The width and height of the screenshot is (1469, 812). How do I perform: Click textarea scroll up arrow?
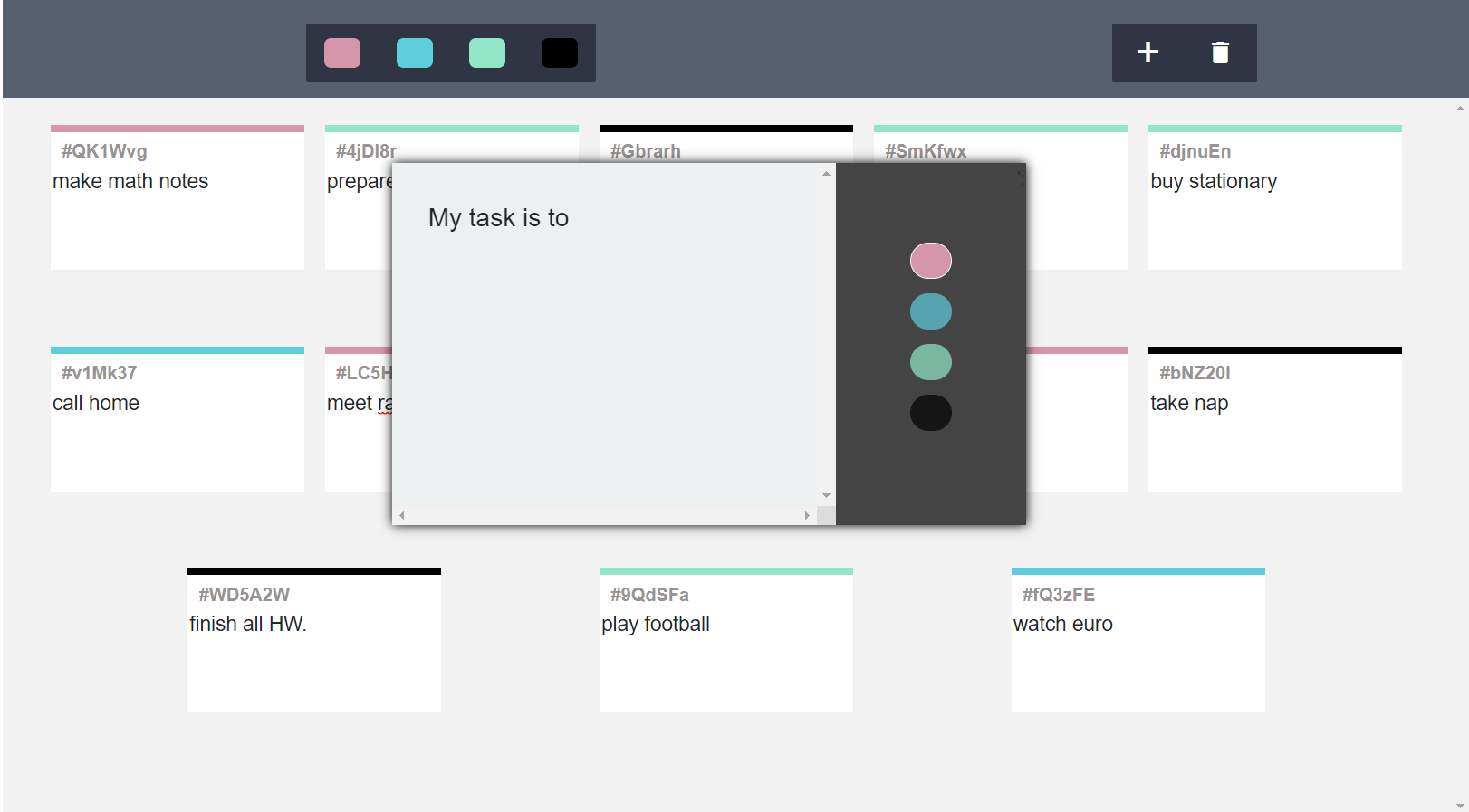click(x=826, y=173)
